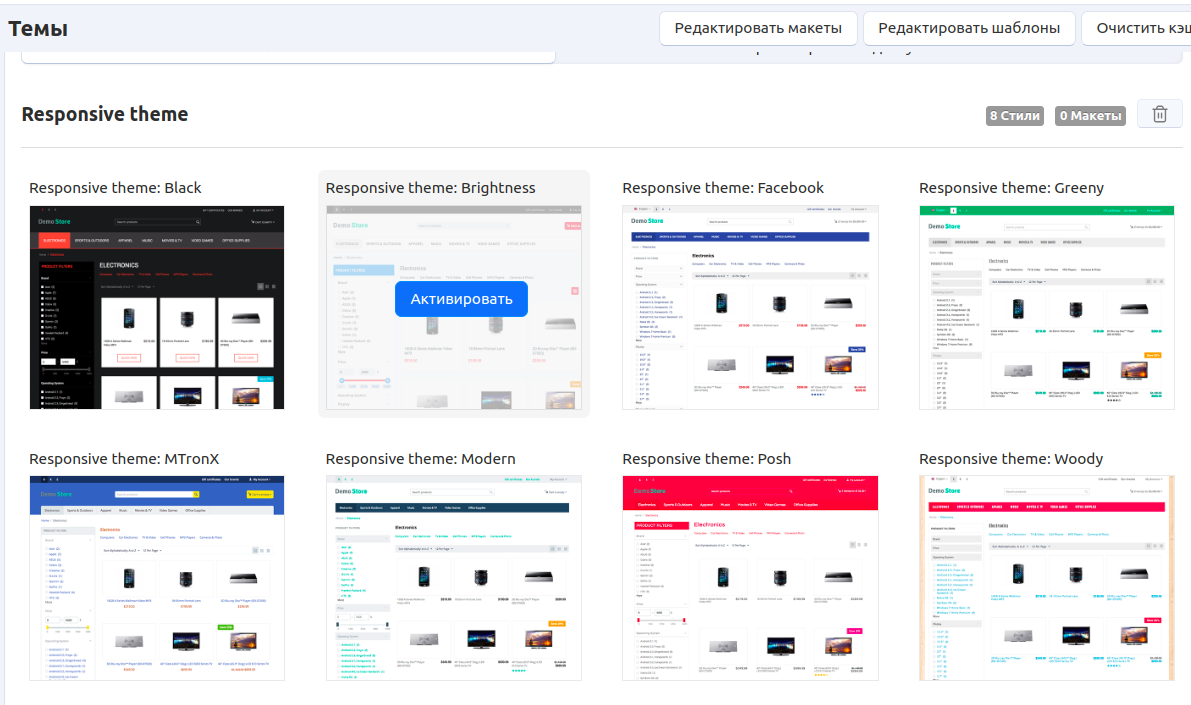Viewport: 1191px width, 705px height.
Task: Select the Modern theme preview
Action: tap(454, 578)
